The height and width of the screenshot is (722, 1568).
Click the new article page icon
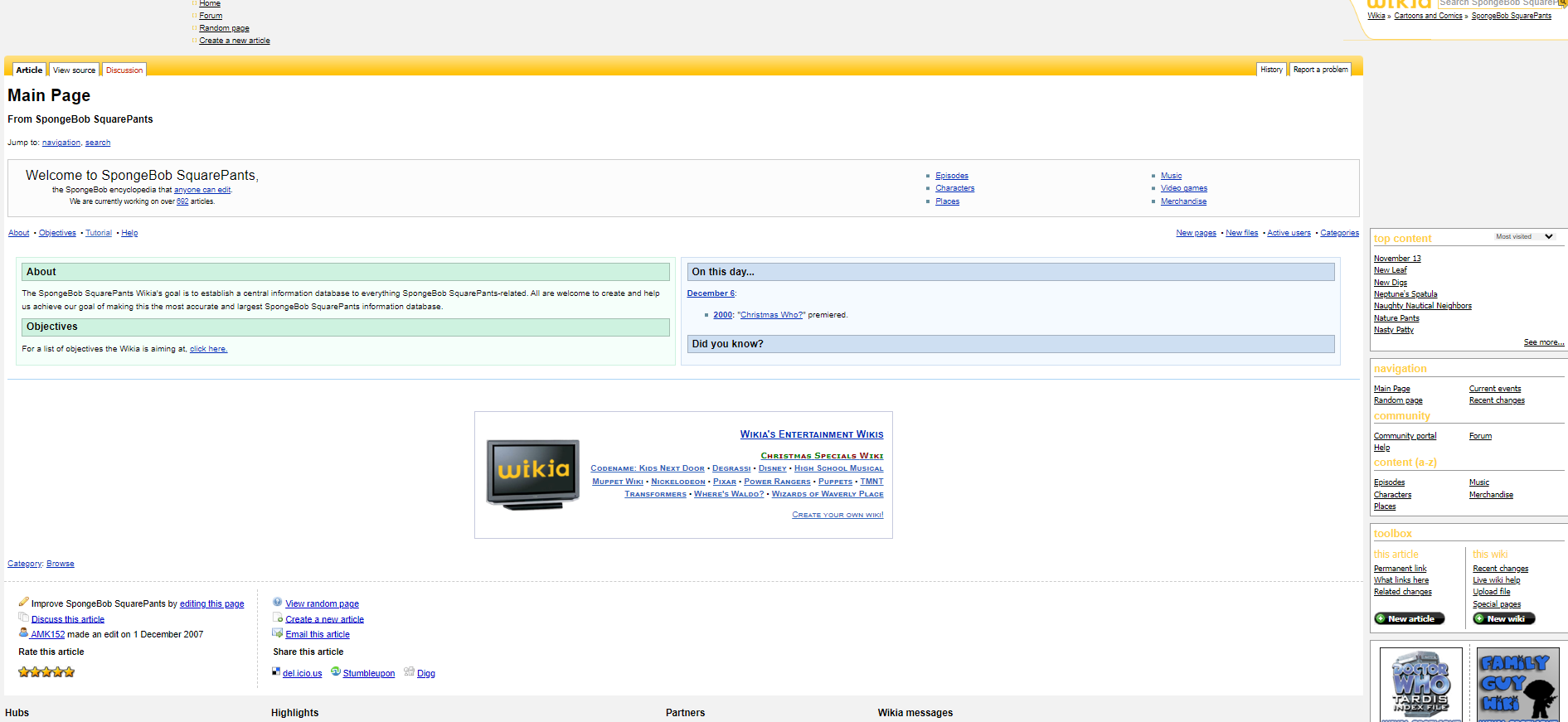tap(278, 618)
